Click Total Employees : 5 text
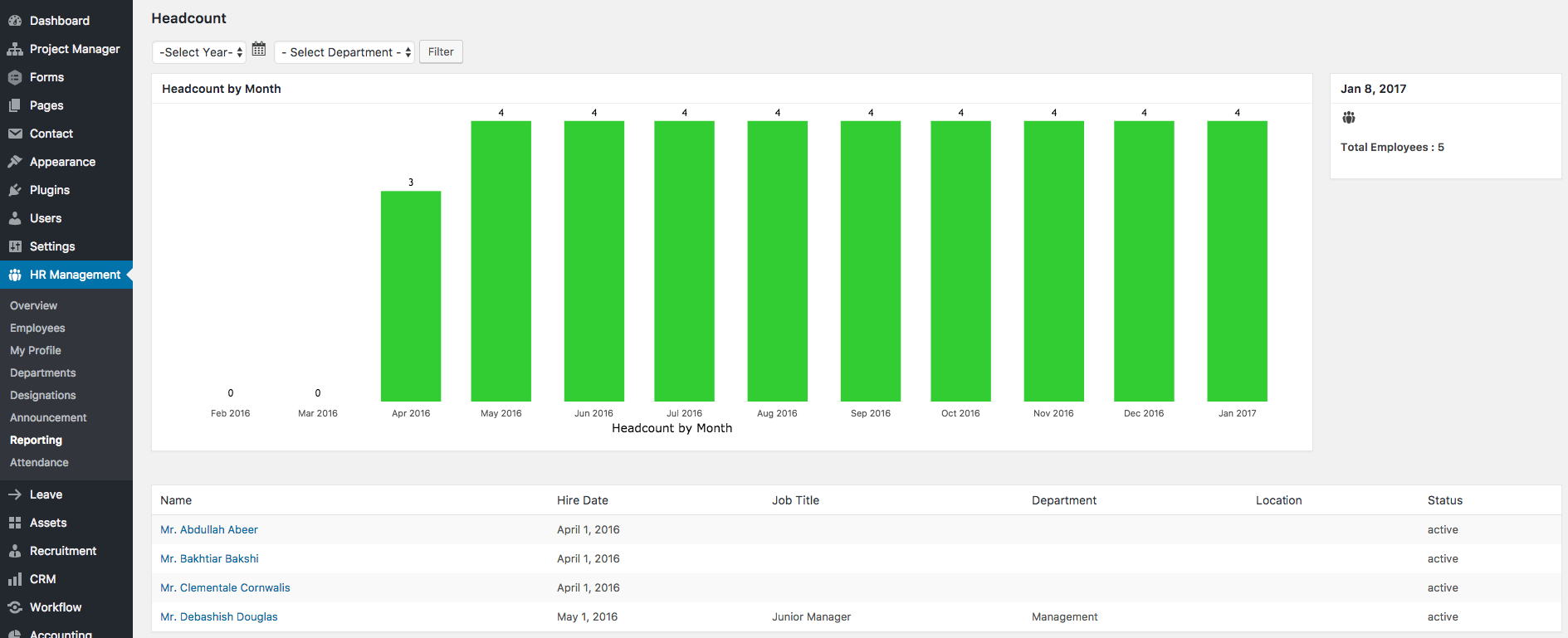 tap(1393, 147)
